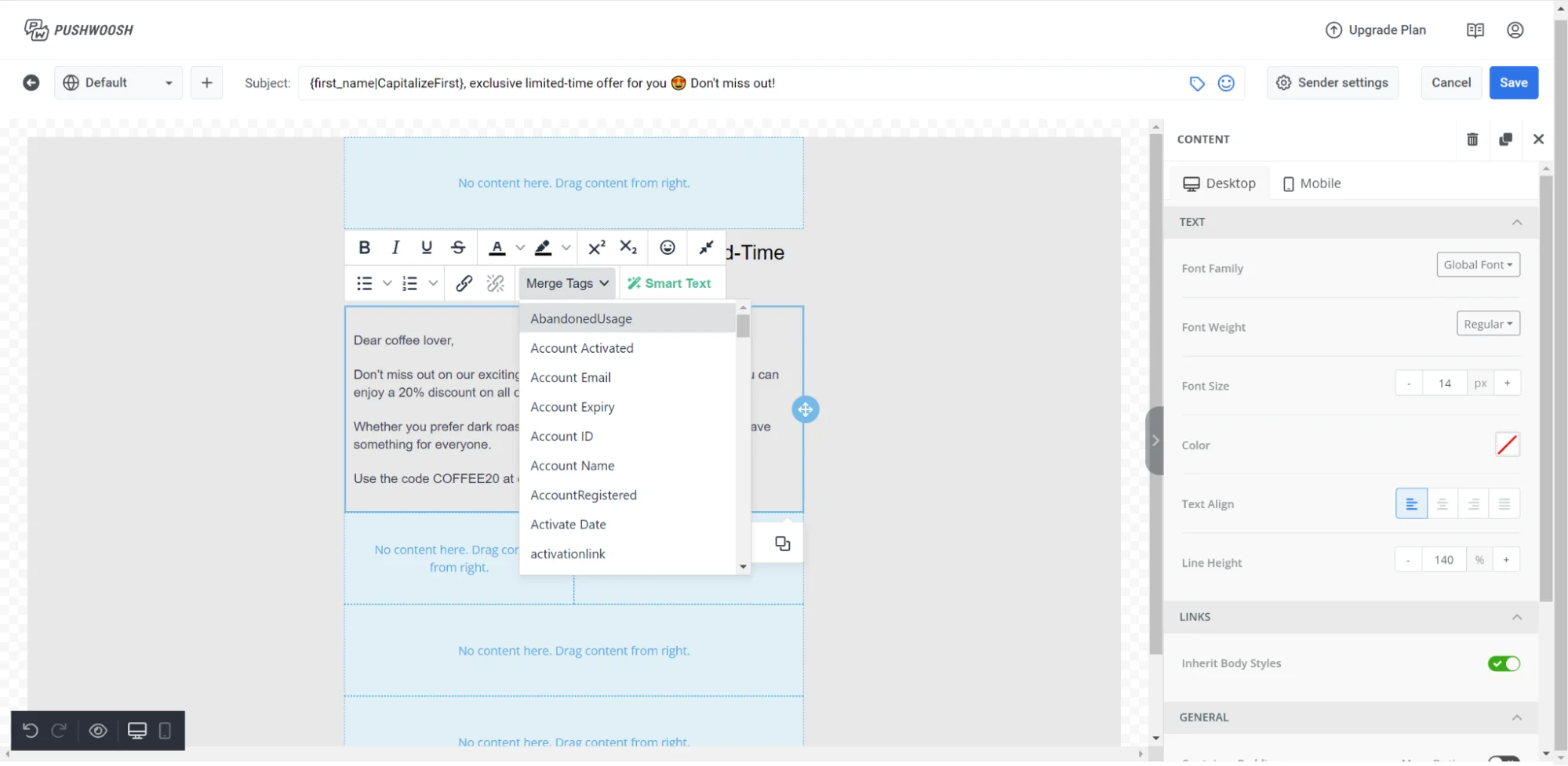Click the insert link icon
This screenshot has width=1568, height=766.
[464, 283]
